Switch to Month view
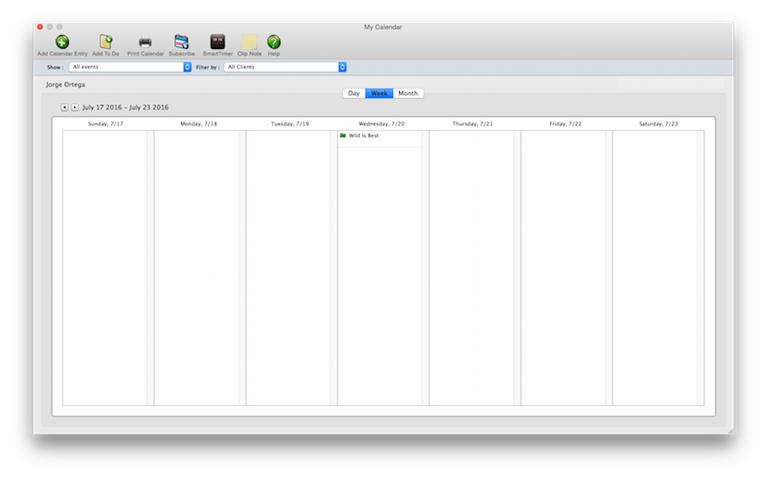Viewport: 767px width, 479px height. [x=408, y=93]
